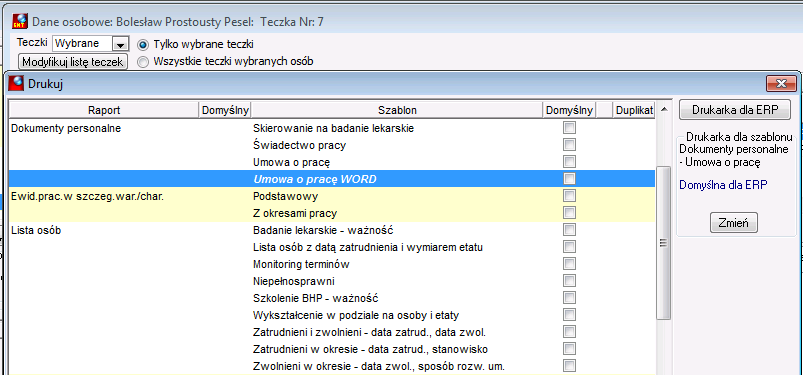Tick Domyślny checkbox for Świadectwo pracy
This screenshot has width=803, height=375.
coord(569,145)
